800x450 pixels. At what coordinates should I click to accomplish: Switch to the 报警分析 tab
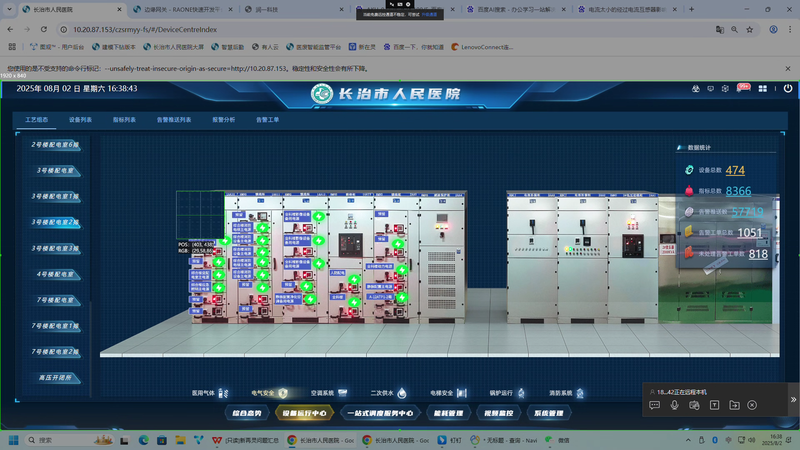click(223, 120)
